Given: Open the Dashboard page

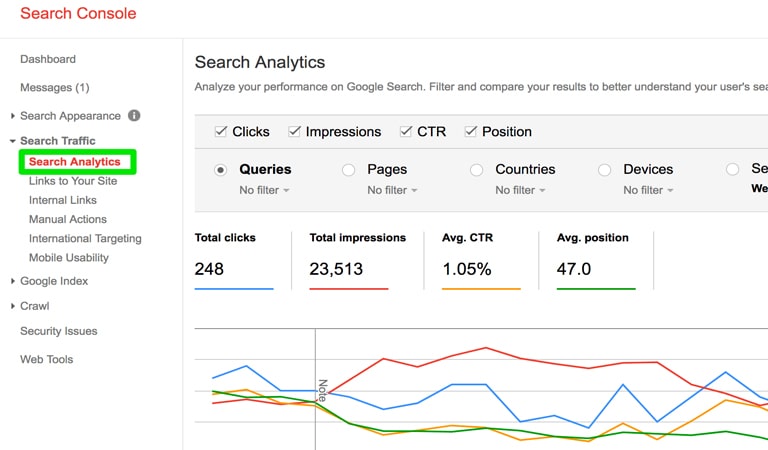Looking at the screenshot, I should pos(48,59).
